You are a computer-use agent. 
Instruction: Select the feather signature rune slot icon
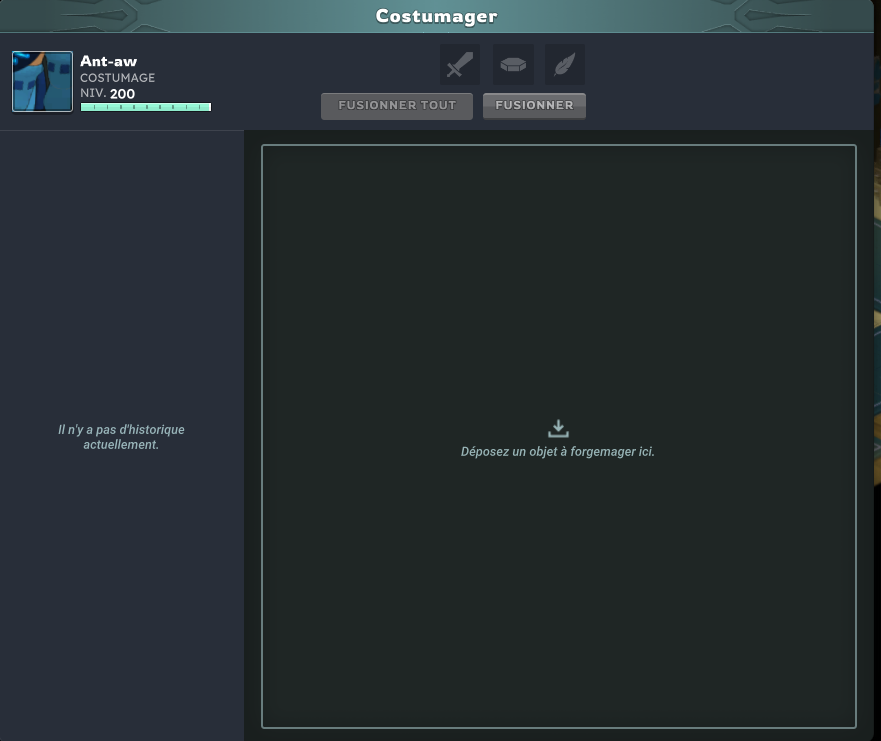point(565,65)
